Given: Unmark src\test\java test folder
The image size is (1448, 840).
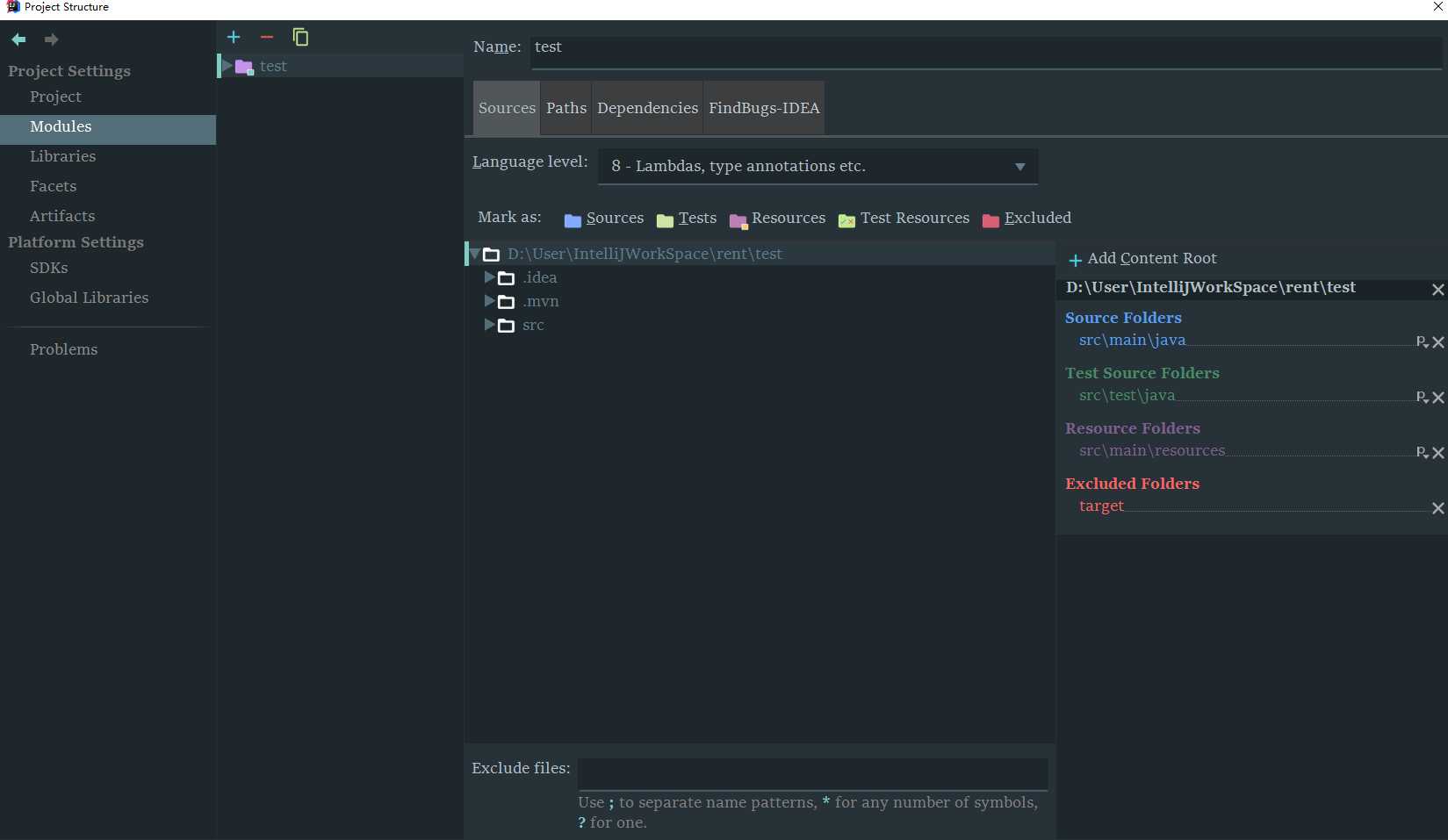Looking at the screenshot, I should [x=1438, y=398].
